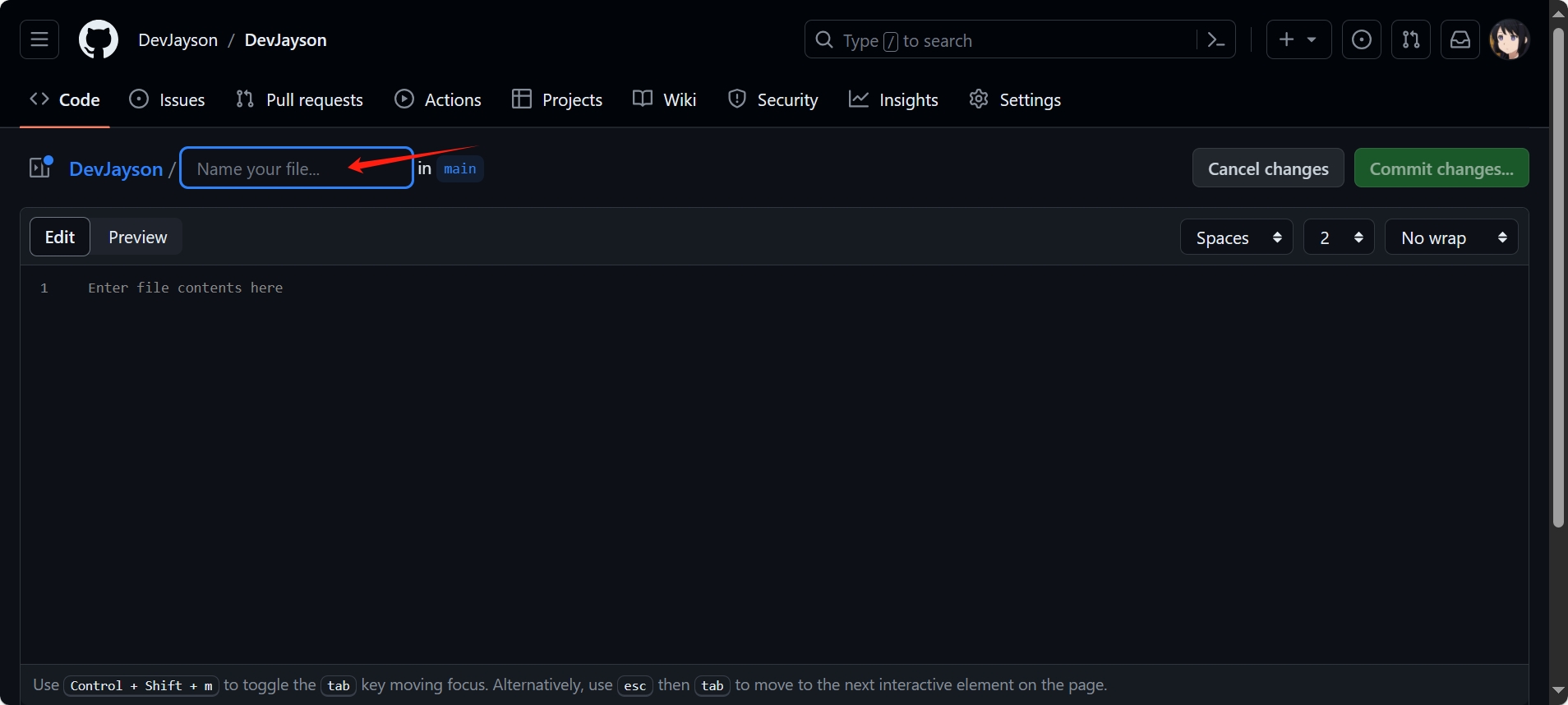Open the Security tab
The image size is (1568, 705).
click(x=773, y=99)
